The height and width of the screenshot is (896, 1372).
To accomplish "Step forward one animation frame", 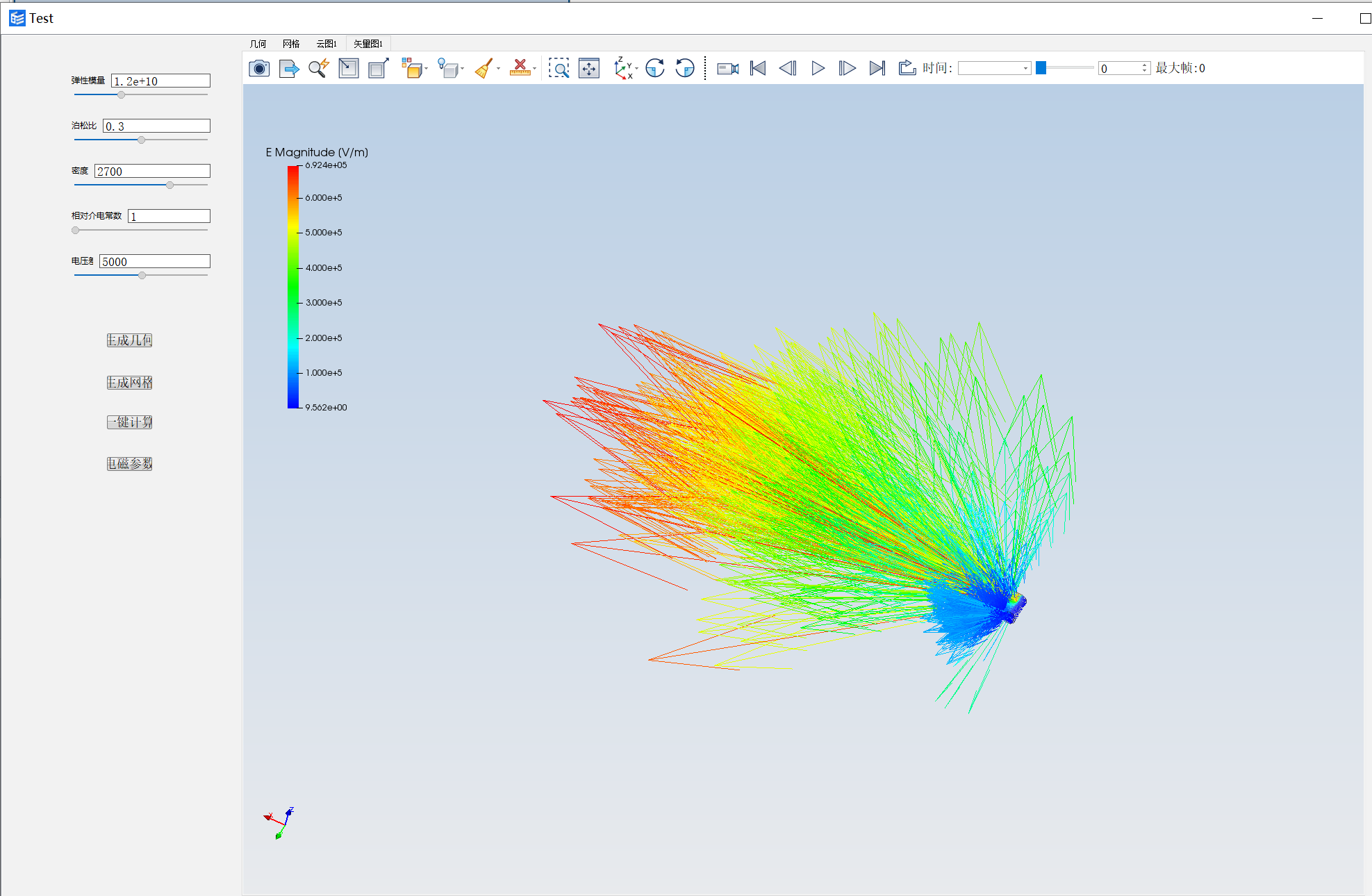I will click(848, 68).
